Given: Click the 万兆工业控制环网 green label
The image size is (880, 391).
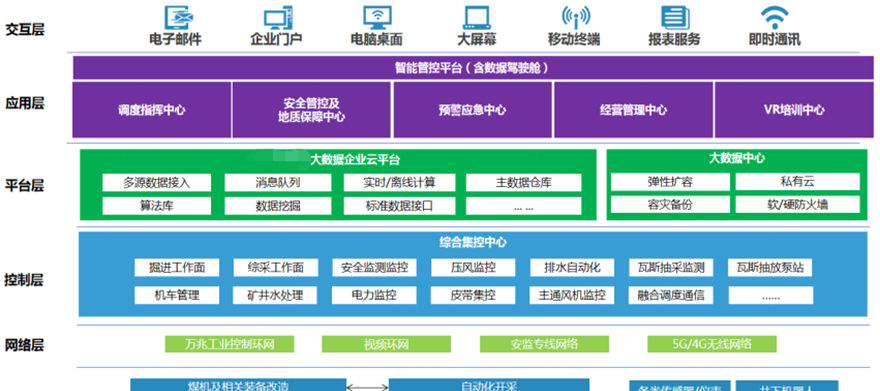Looking at the screenshot, I should click(x=230, y=344).
